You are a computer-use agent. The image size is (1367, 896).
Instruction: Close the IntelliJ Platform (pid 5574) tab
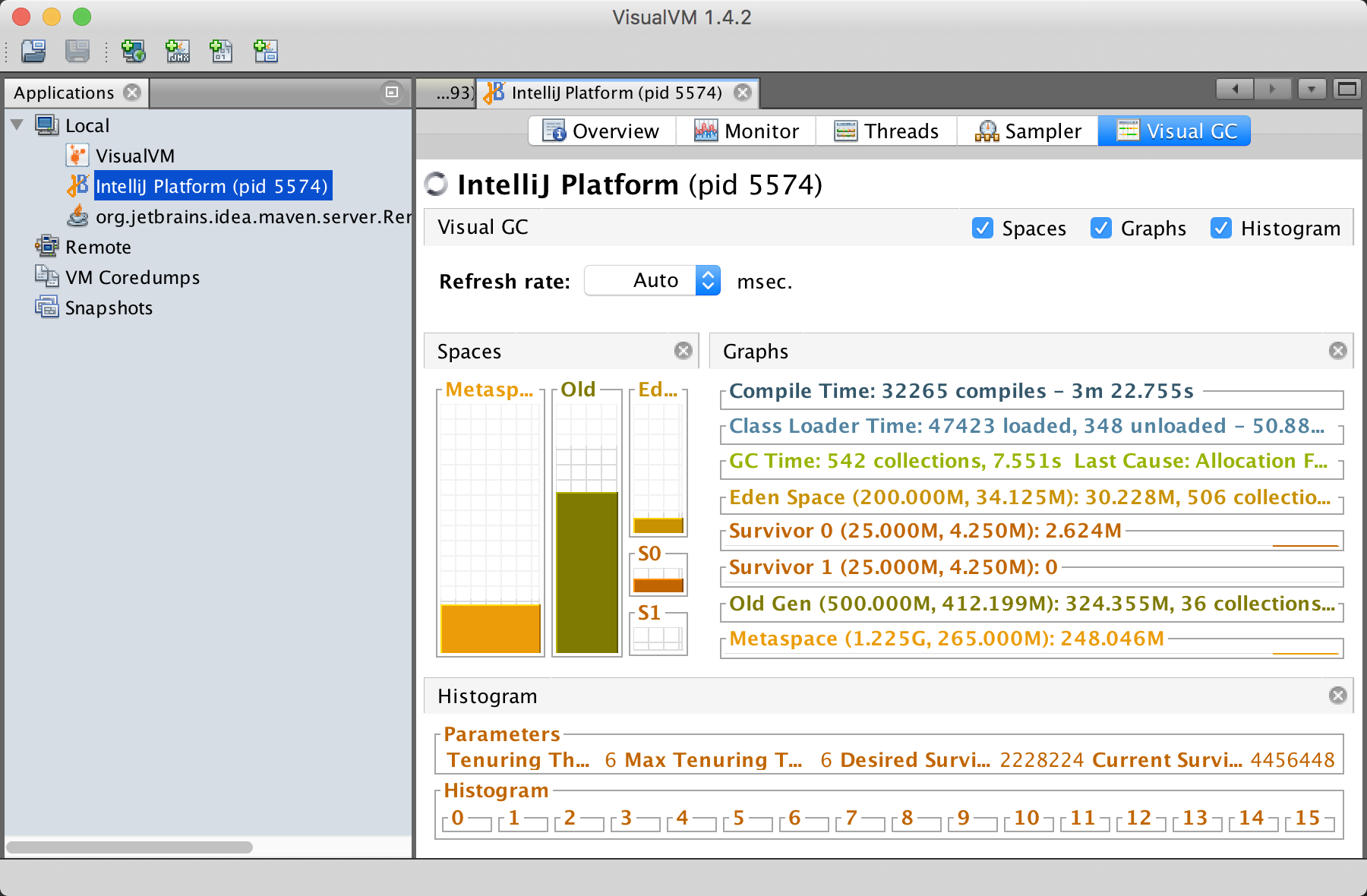(x=743, y=93)
